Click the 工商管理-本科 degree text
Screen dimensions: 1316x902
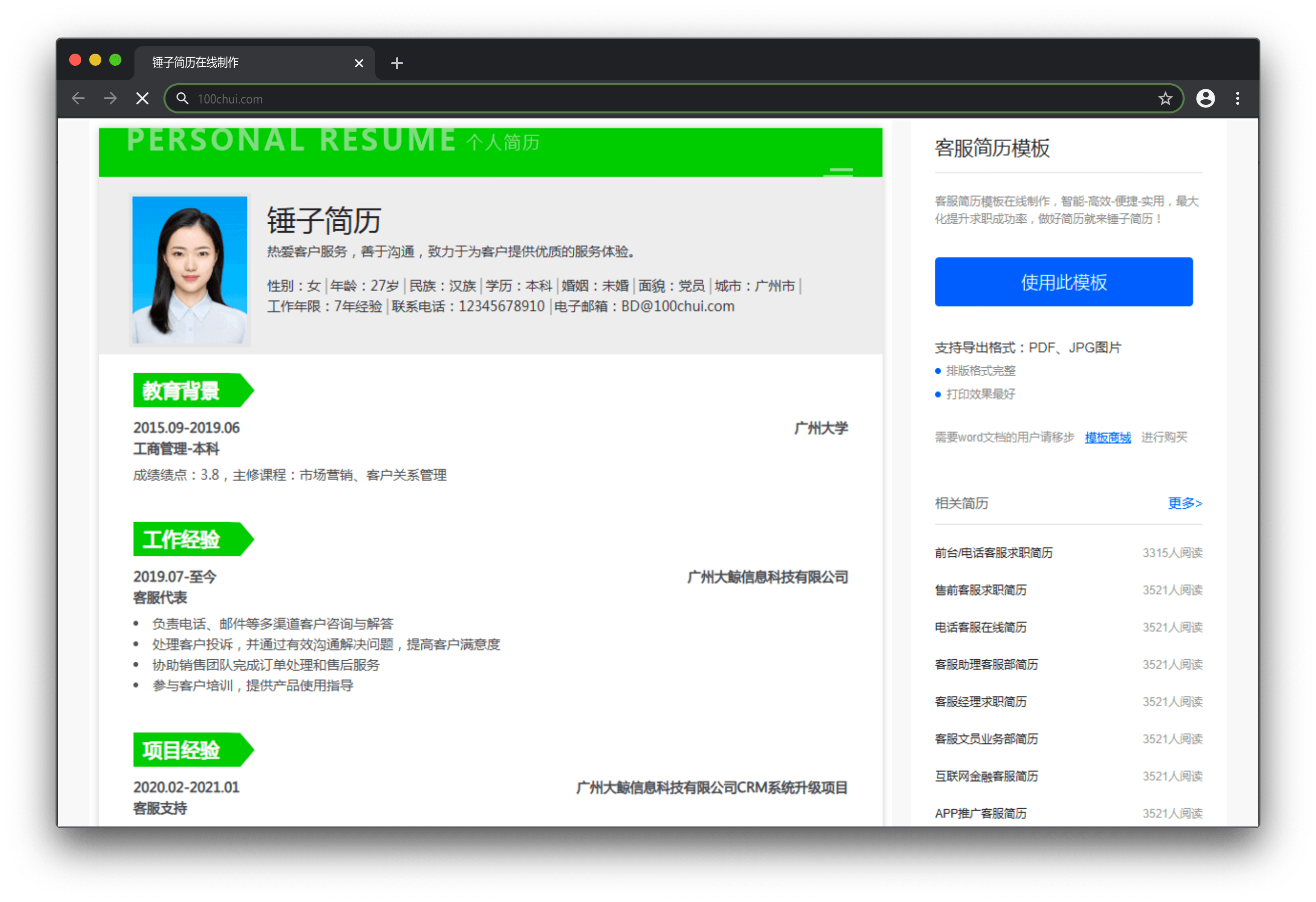click(176, 448)
